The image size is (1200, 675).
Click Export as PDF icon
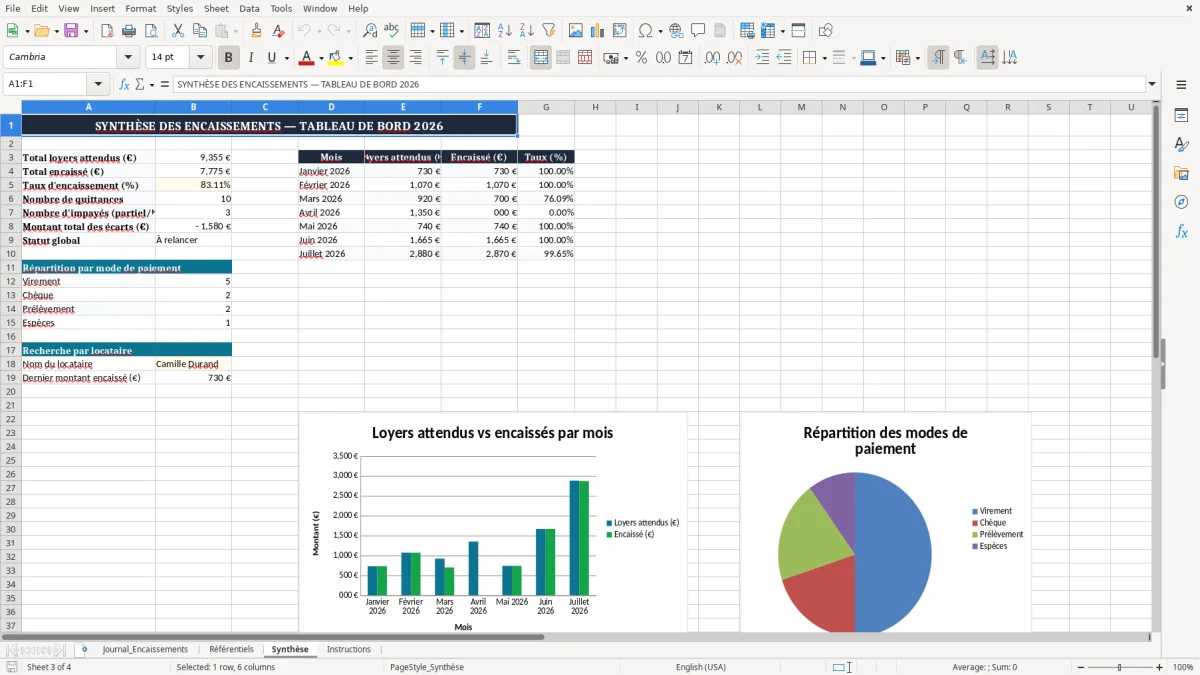[x=107, y=31]
